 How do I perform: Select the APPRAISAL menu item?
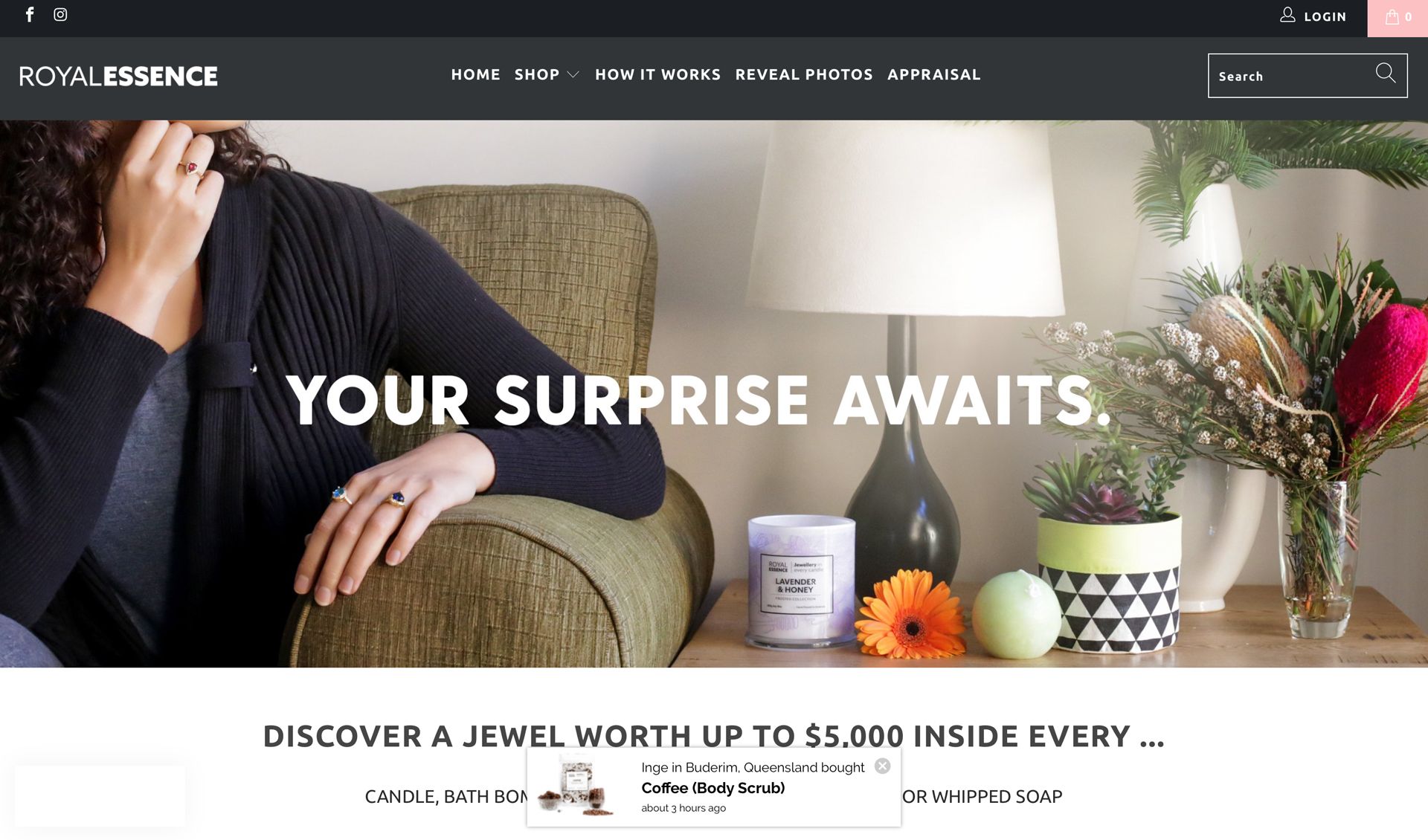tap(934, 74)
